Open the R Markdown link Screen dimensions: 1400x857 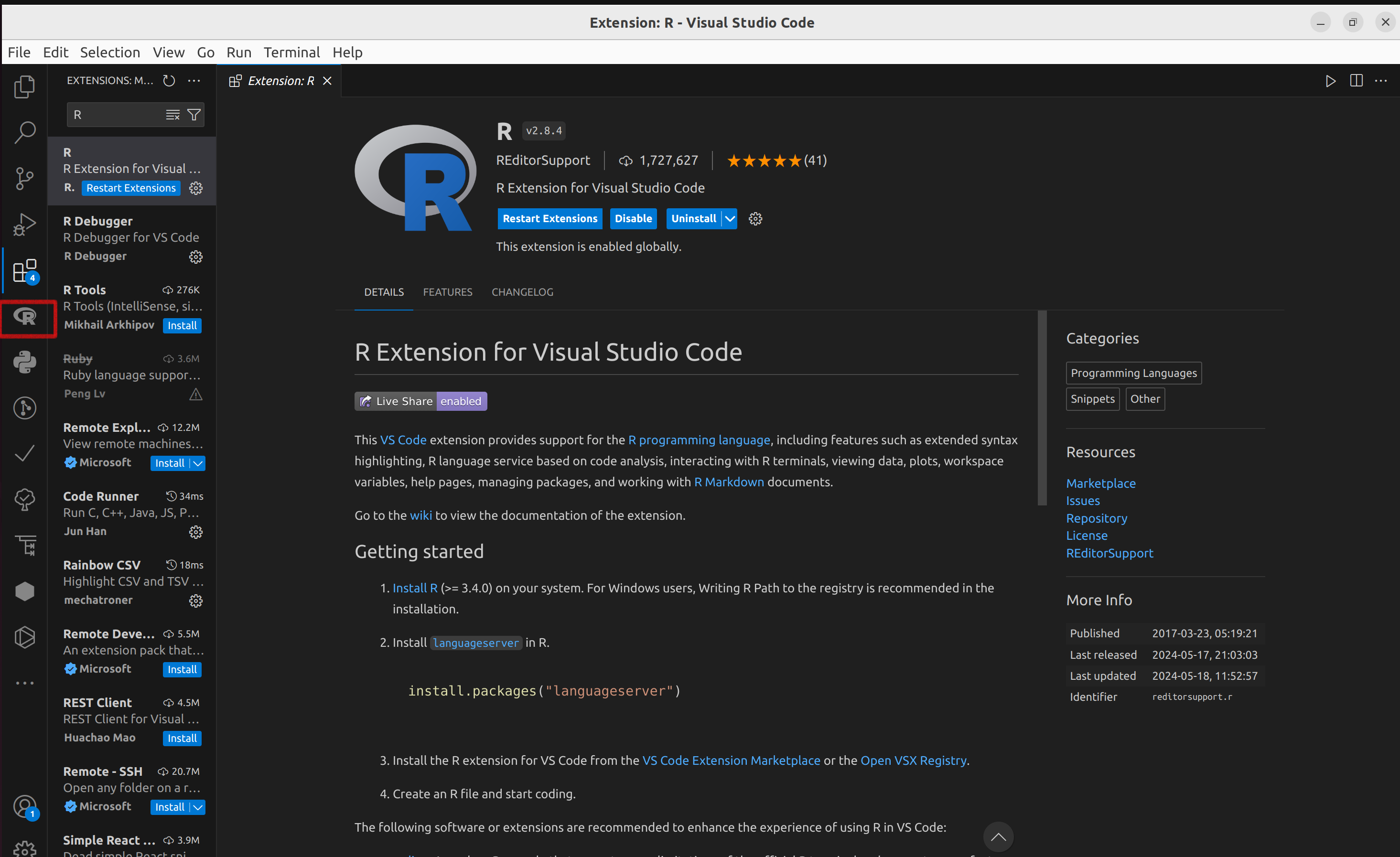click(729, 482)
